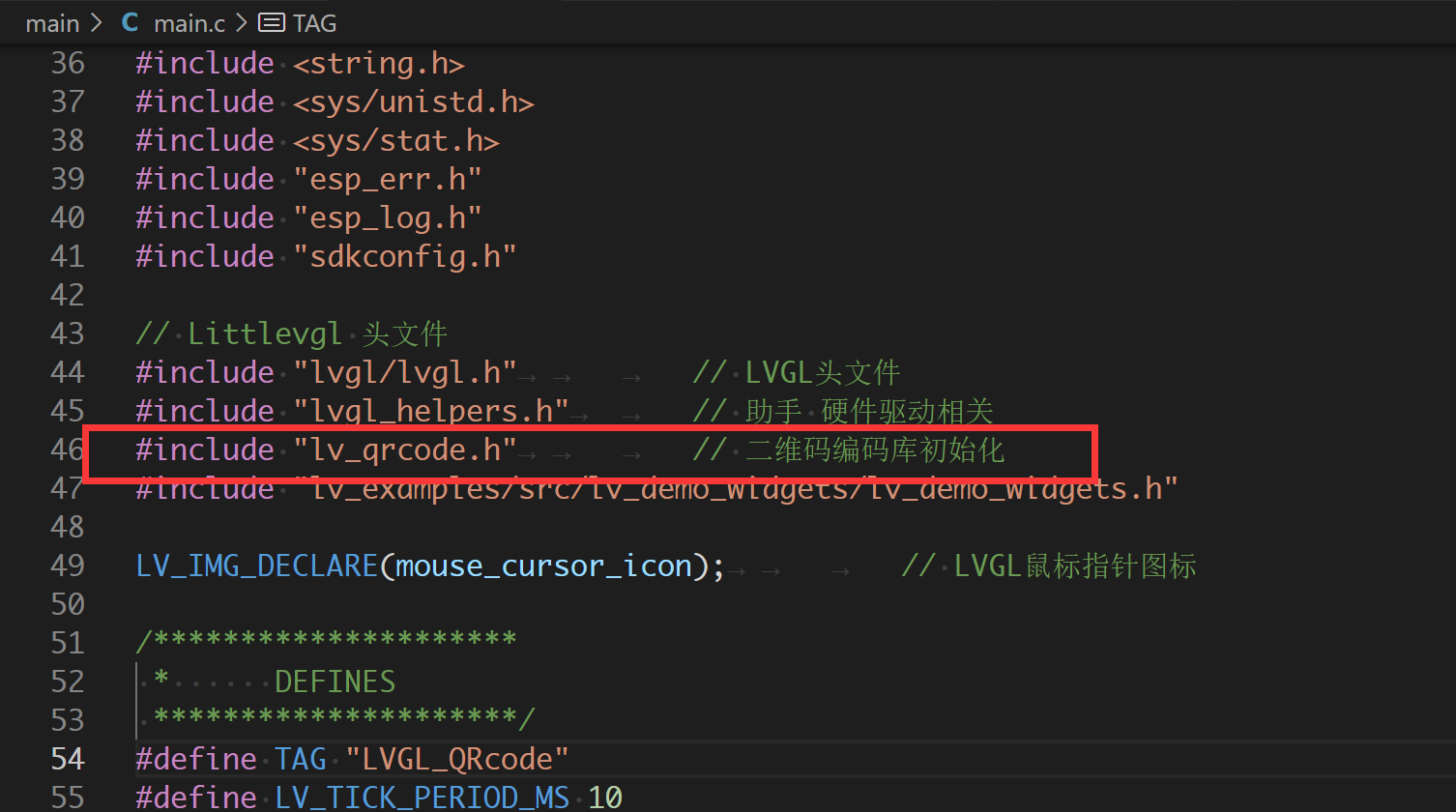Click the <string.h> include on line 36
This screenshot has height=812, width=1456.
coord(377,62)
